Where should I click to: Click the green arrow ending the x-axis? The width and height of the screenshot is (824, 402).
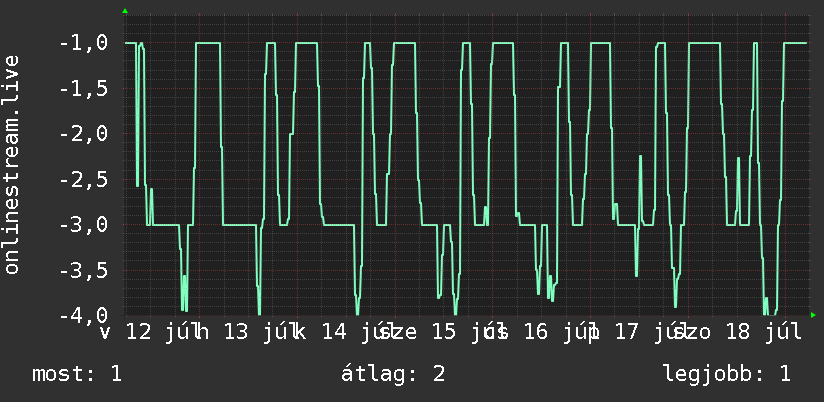coord(813,315)
